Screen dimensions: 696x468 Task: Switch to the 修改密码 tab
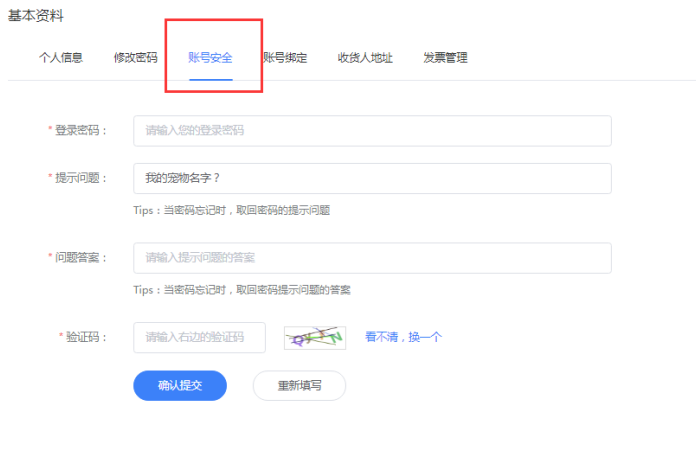(135, 58)
